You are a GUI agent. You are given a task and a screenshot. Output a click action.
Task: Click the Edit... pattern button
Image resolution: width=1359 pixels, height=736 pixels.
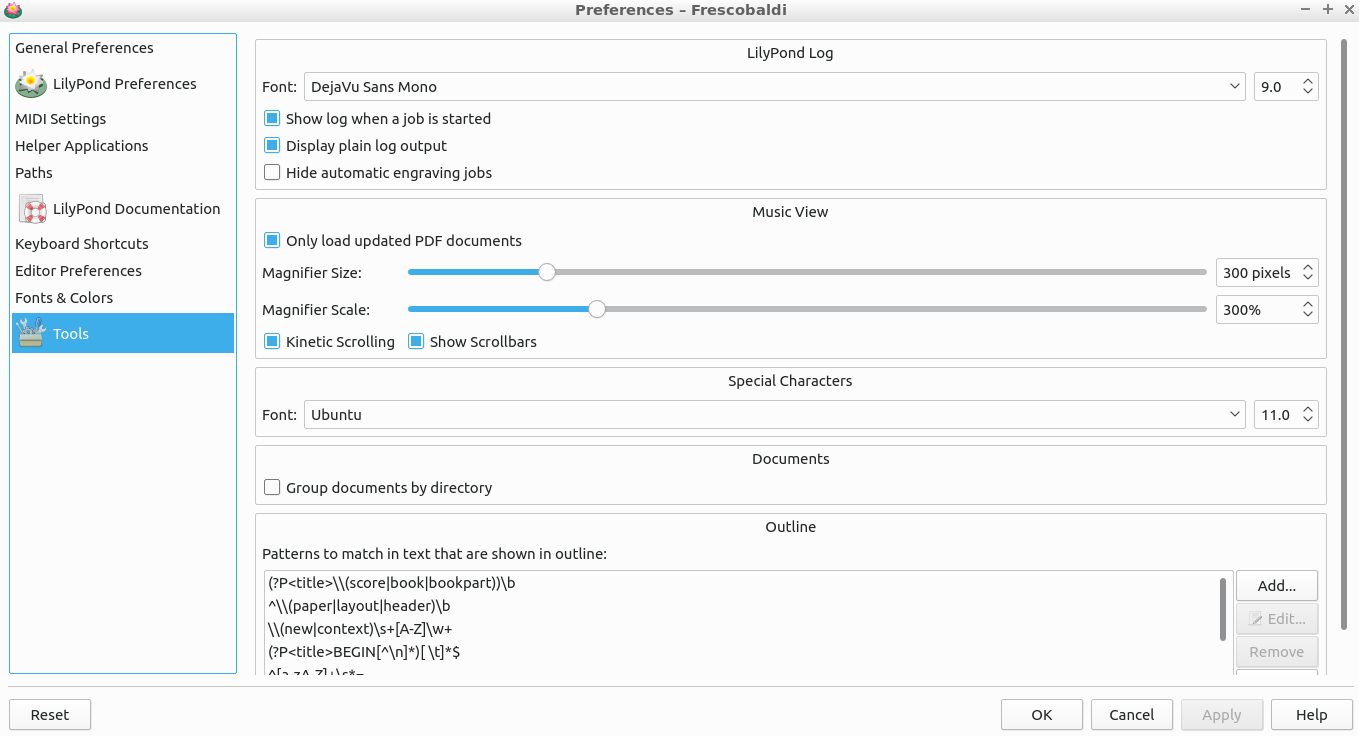[x=1277, y=619]
